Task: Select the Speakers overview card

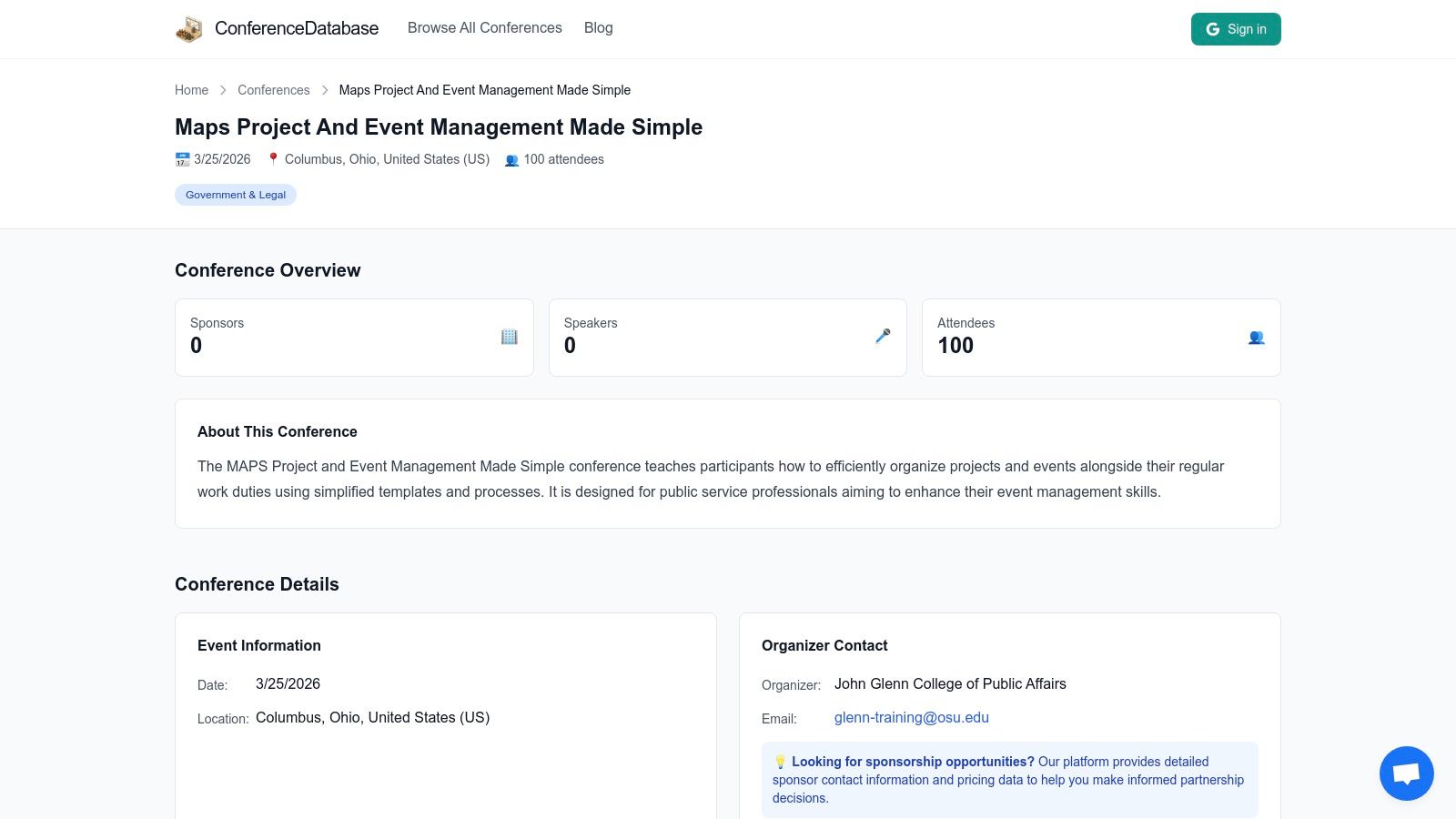Action: pos(727,338)
